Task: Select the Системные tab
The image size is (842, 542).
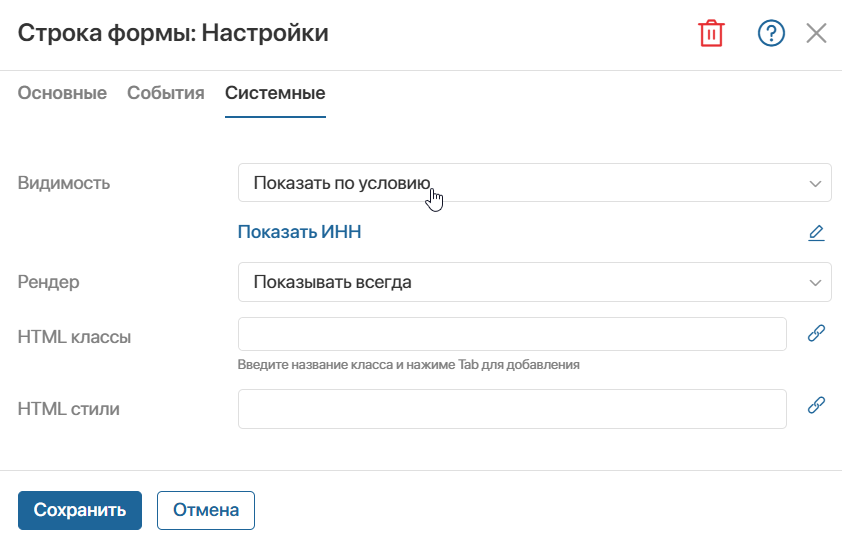Action: pyautogui.click(x=275, y=93)
